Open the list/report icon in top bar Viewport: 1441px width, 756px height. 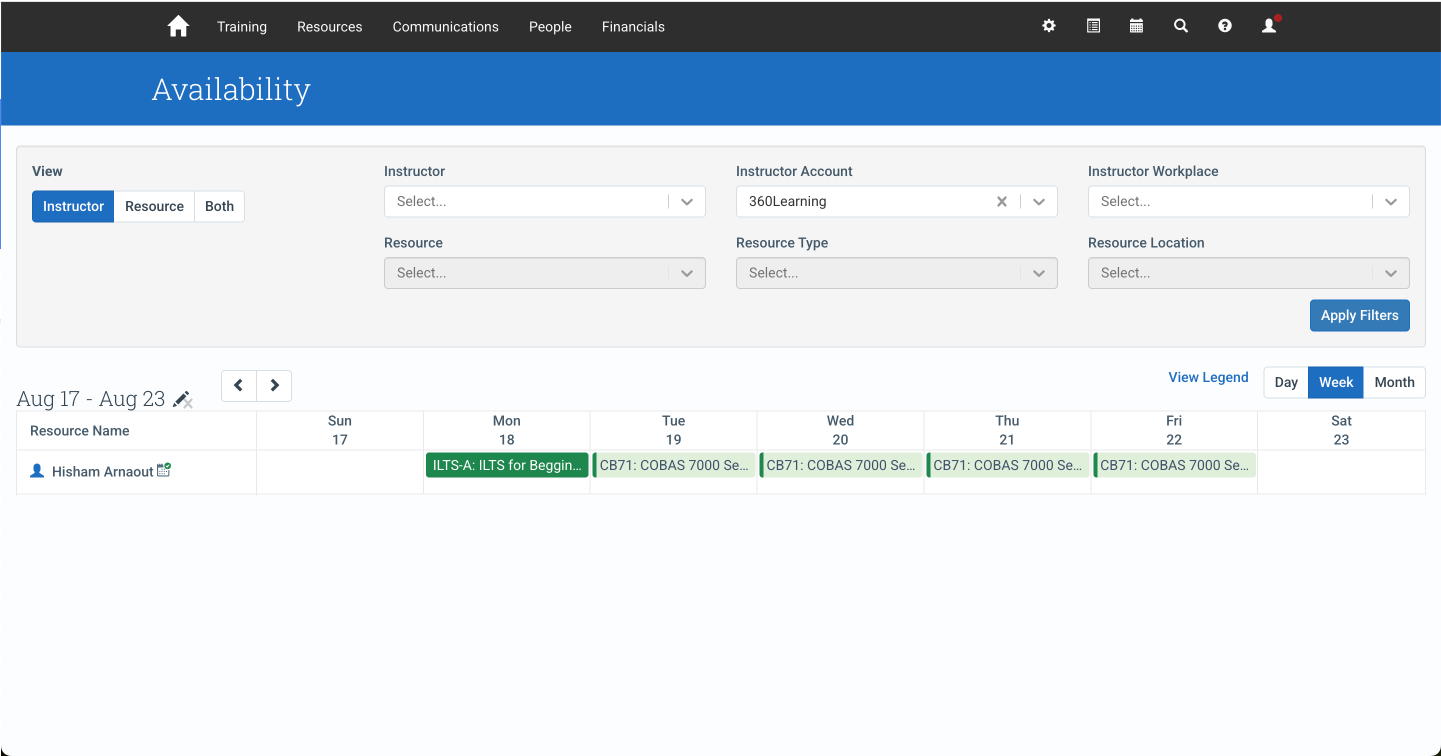[1093, 26]
